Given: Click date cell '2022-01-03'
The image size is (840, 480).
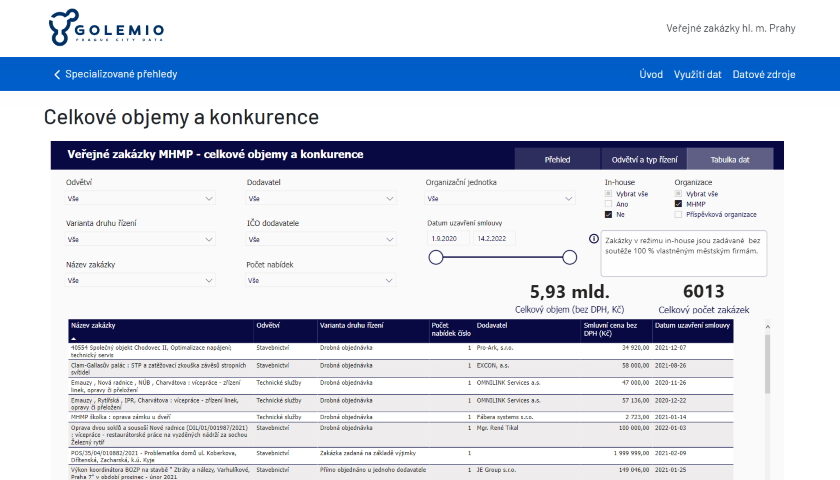Looking at the screenshot, I should click(670, 428).
